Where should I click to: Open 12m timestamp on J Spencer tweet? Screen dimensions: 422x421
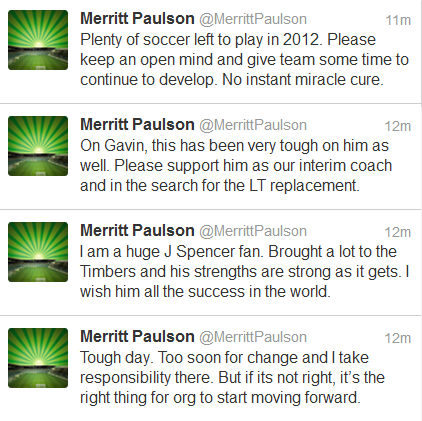pyautogui.click(x=398, y=233)
